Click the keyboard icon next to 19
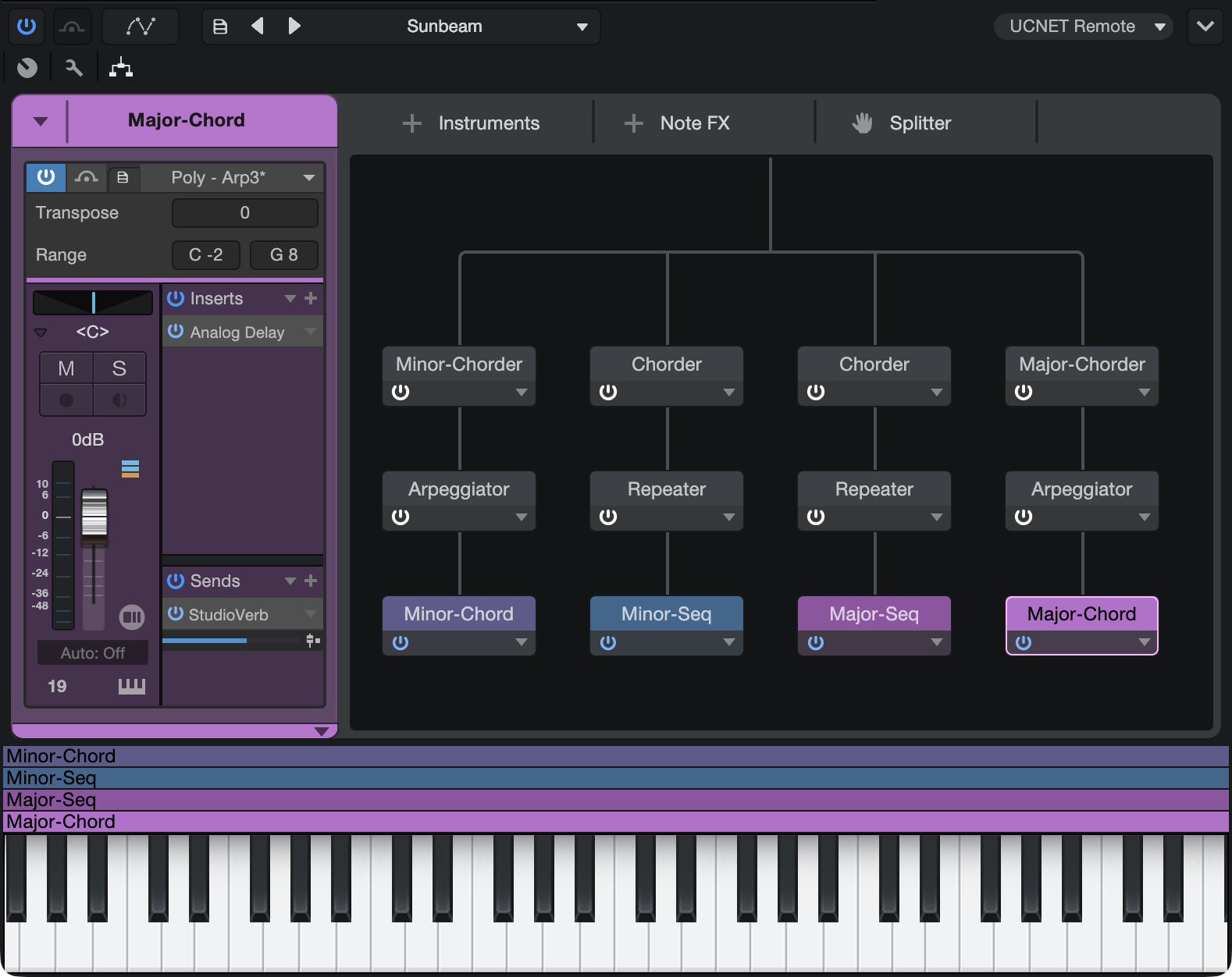 tap(131, 686)
